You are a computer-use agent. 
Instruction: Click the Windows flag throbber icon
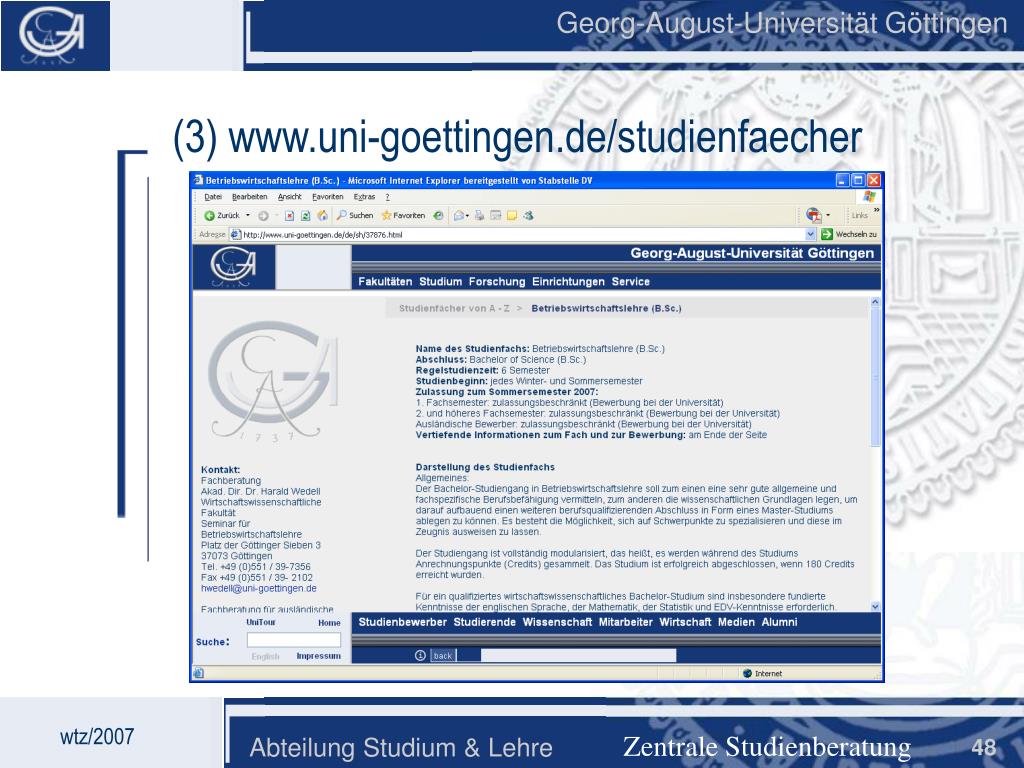pyautogui.click(x=869, y=197)
